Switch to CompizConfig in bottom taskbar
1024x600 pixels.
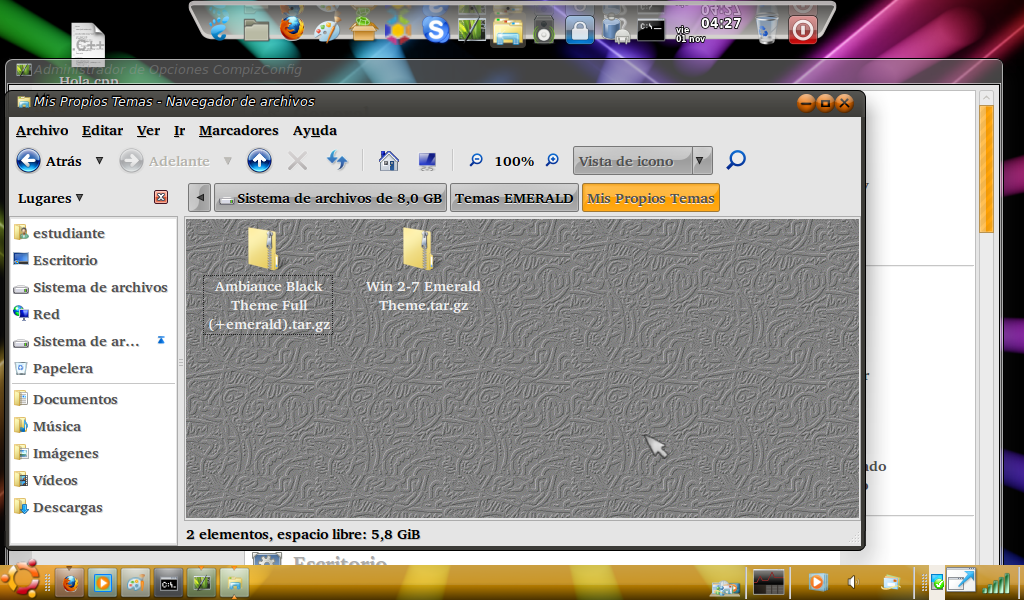pos(202,582)
